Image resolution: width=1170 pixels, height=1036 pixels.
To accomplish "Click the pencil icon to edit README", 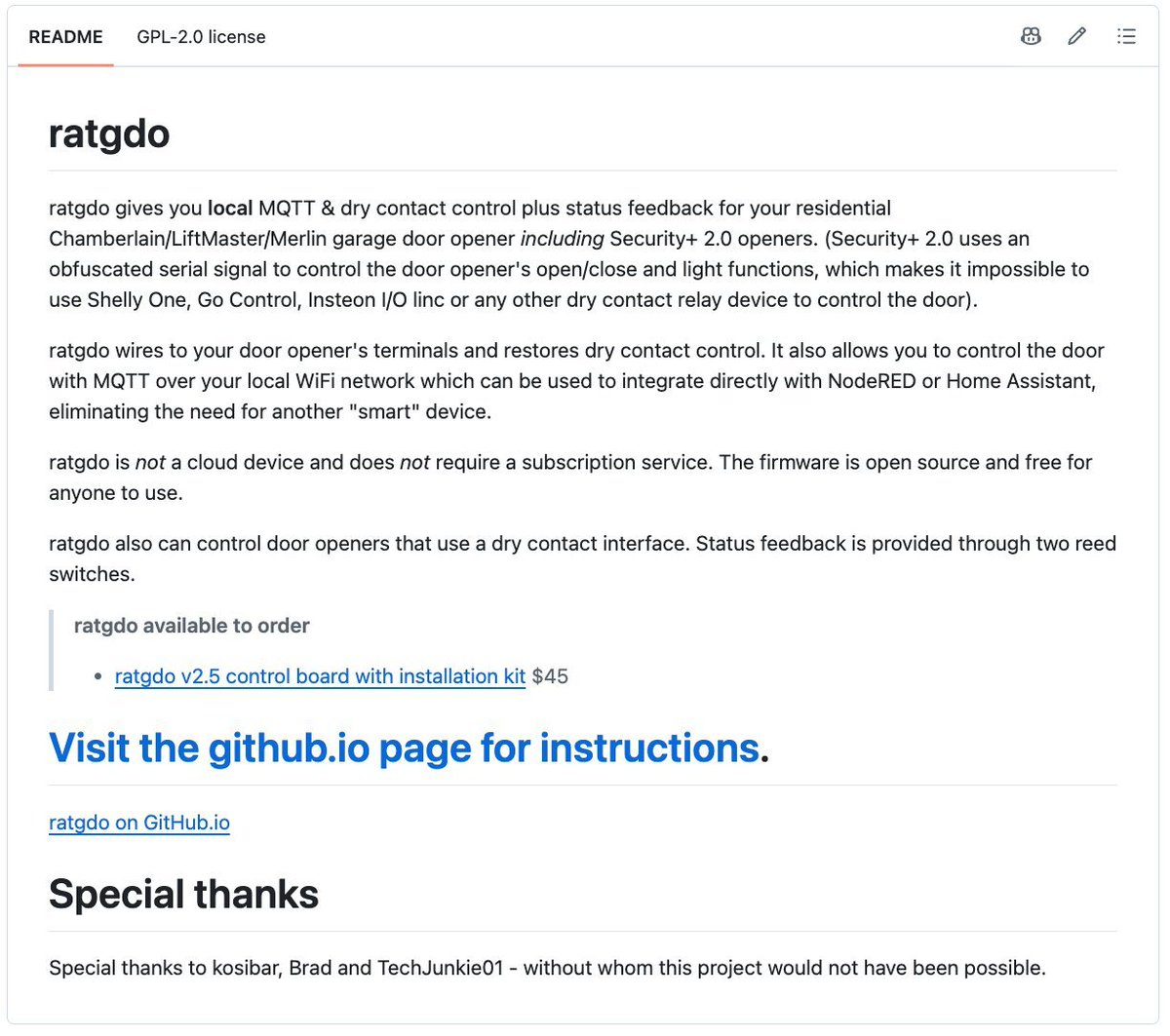I will coord(1077,37).
